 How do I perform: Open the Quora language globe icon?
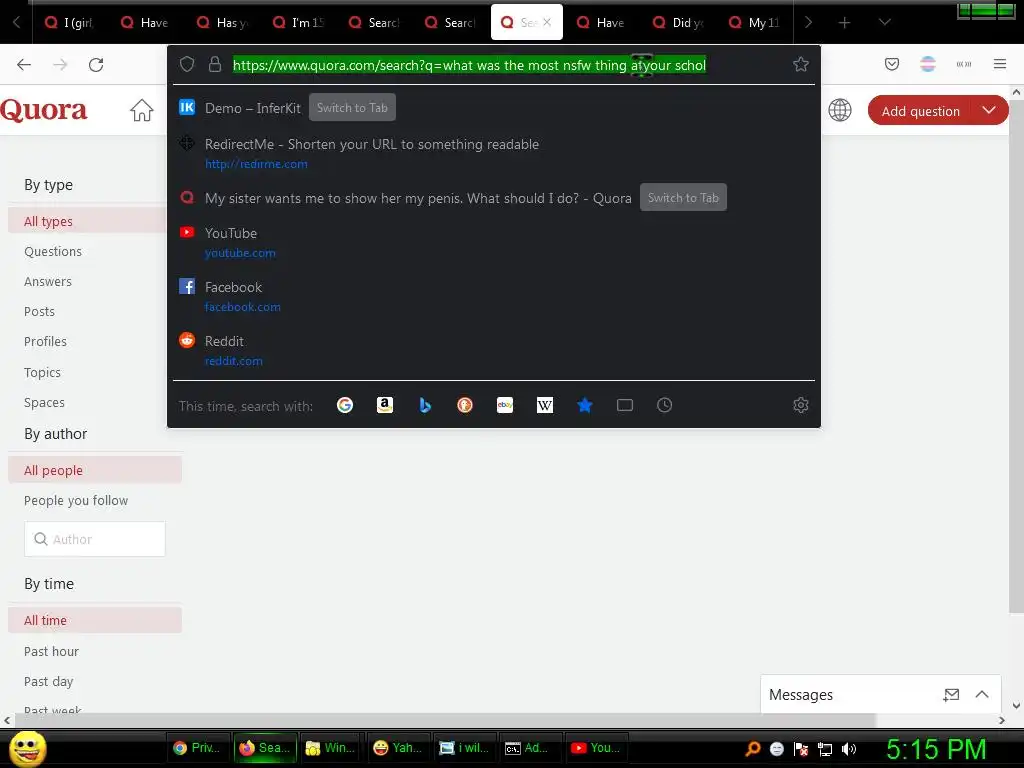tap(840, 110)
